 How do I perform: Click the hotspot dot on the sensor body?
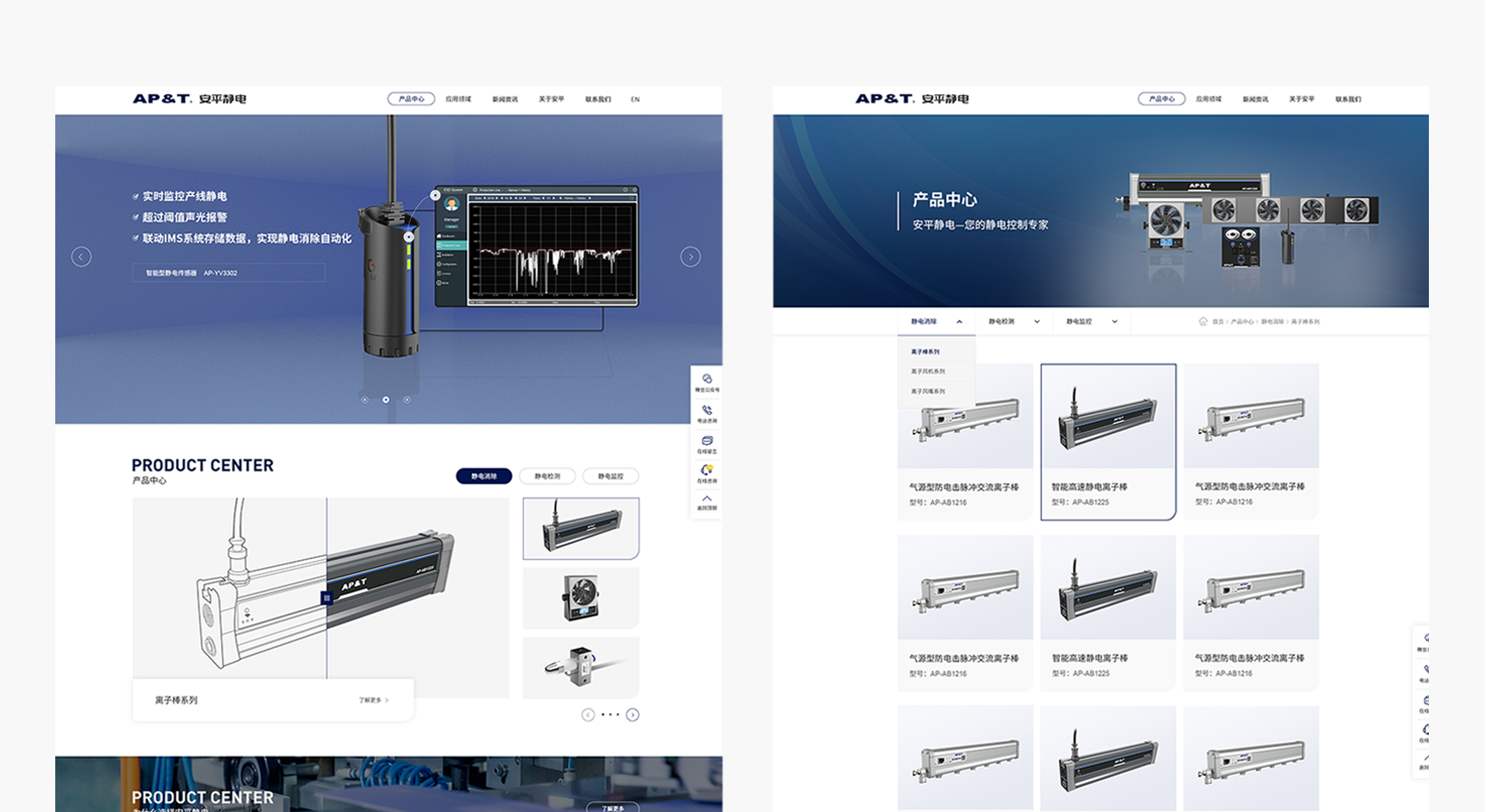[409, 236]
